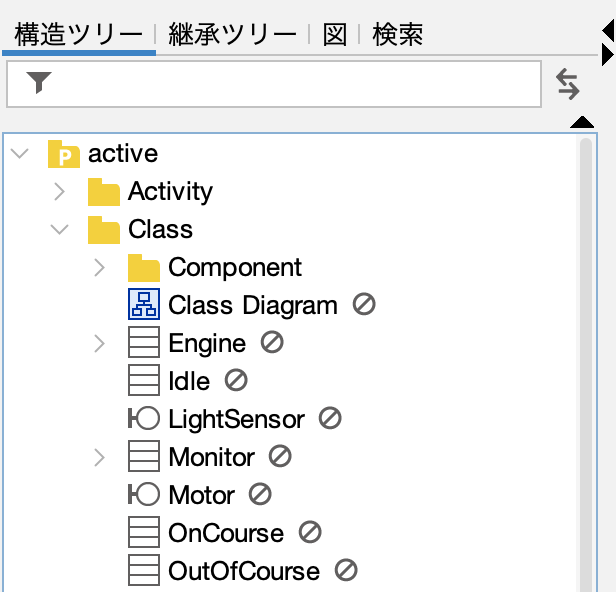Open the 図 tab
The height and width of the screenshot is (592, 616).
pos(335,35)
